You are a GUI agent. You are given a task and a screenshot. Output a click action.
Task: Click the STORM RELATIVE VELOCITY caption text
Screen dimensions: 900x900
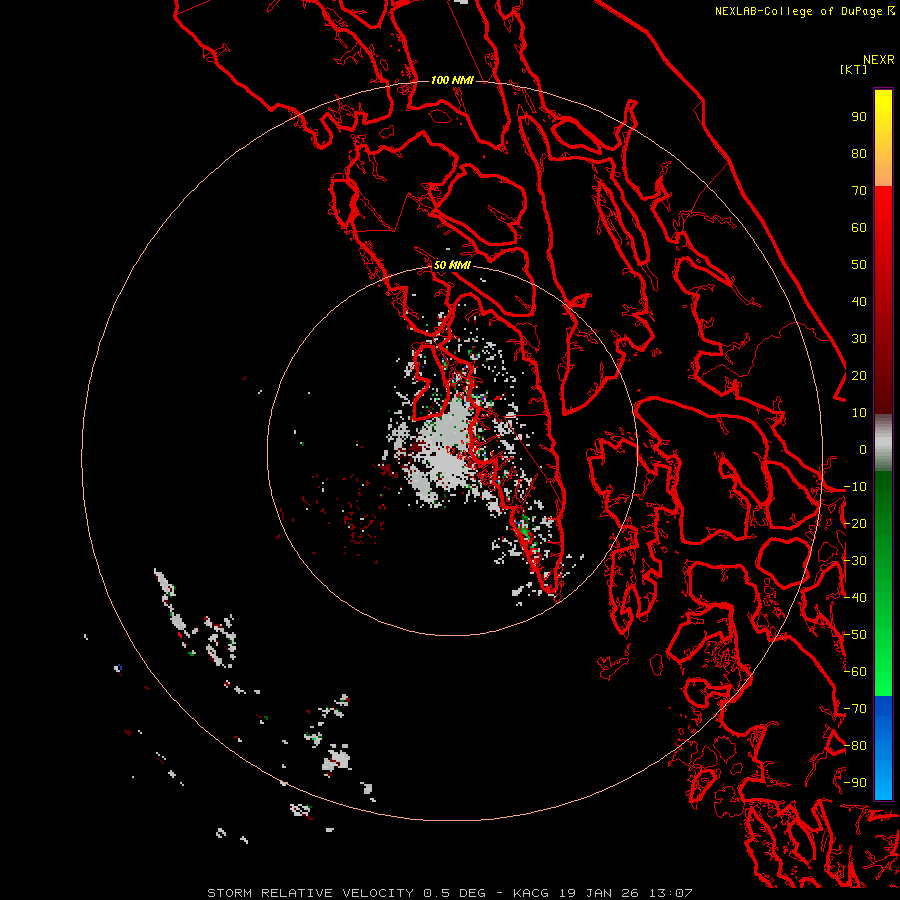pos(310,893)
